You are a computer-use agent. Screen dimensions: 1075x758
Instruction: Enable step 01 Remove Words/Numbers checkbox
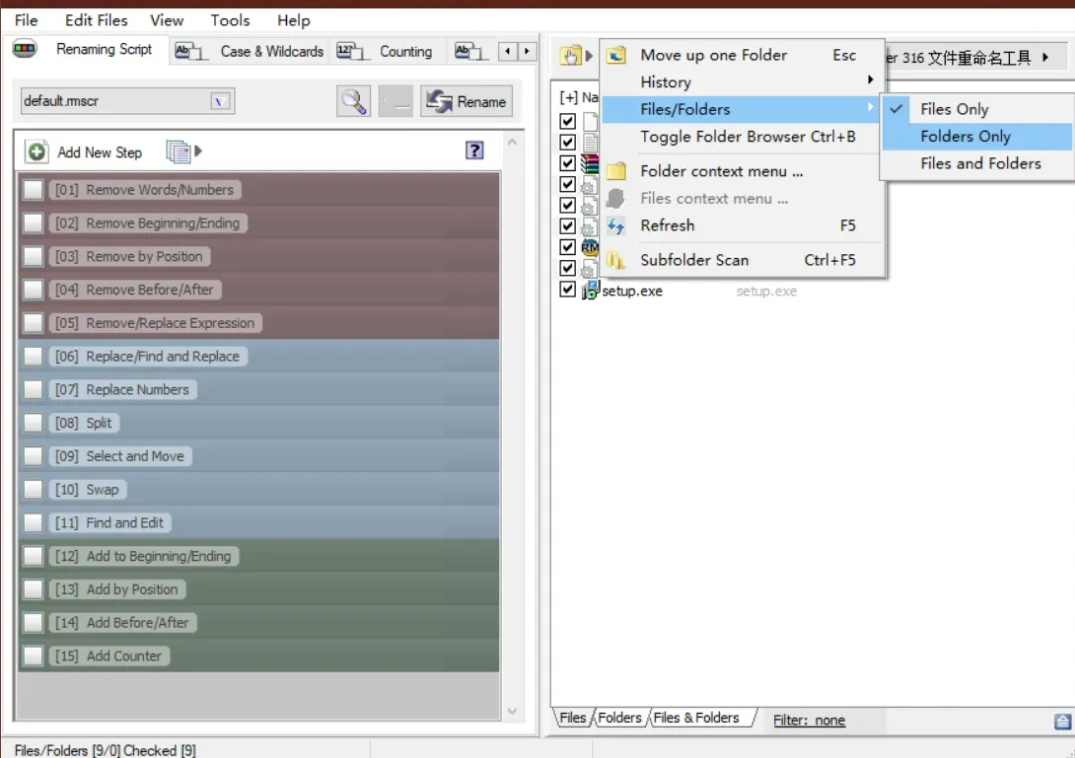(33, 190)
